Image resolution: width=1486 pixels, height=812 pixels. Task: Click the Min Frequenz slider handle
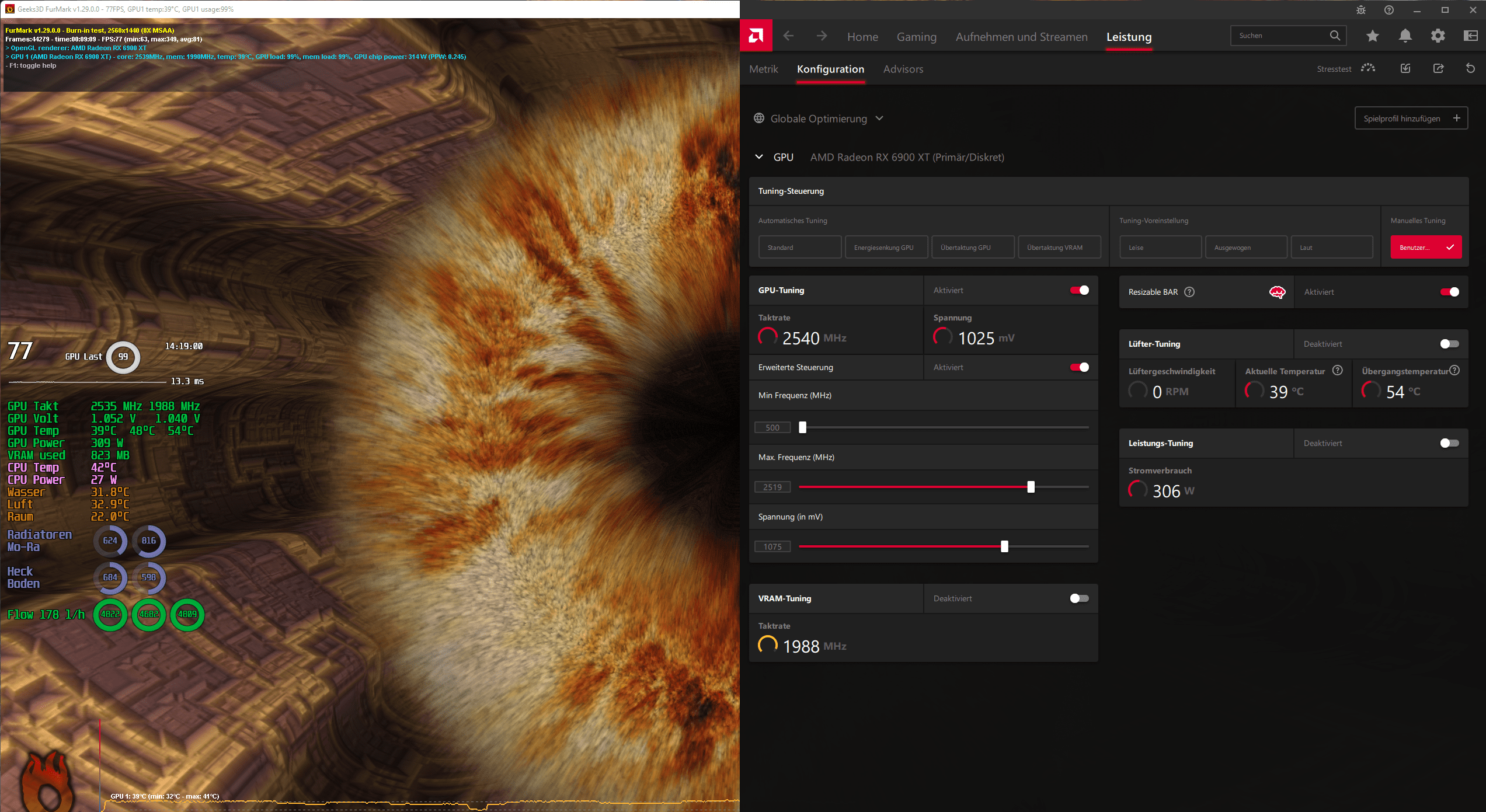[x=802, y=427]
